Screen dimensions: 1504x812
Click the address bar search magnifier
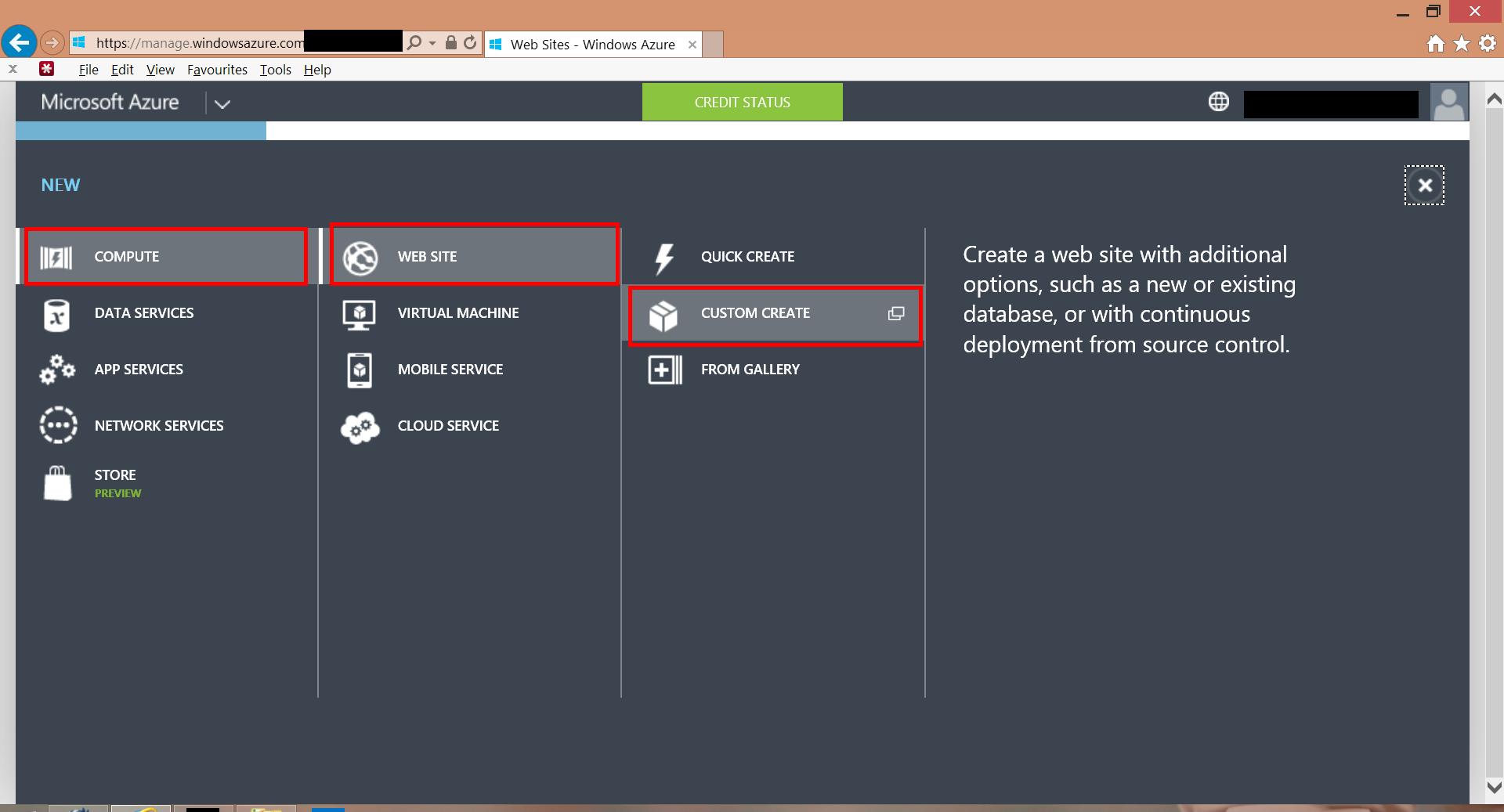click(414, 43)
